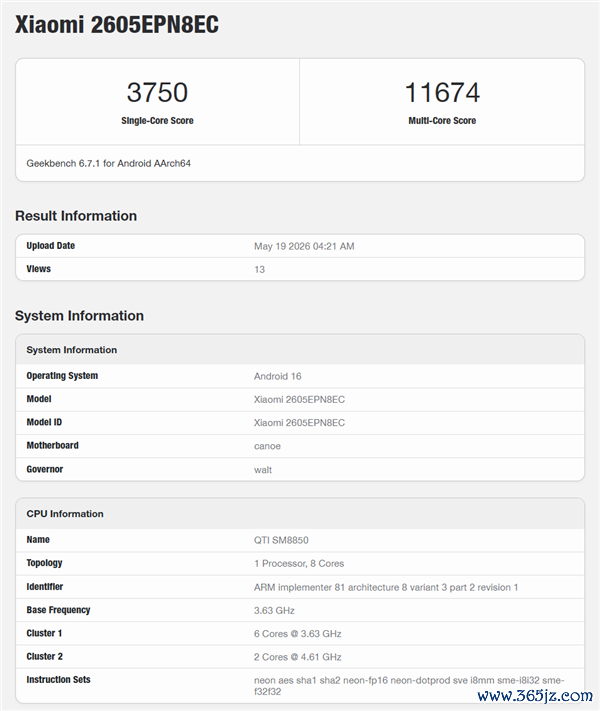Click the Multi-Core Score label
The image size is (600, 711).
[x=442, y=121]
